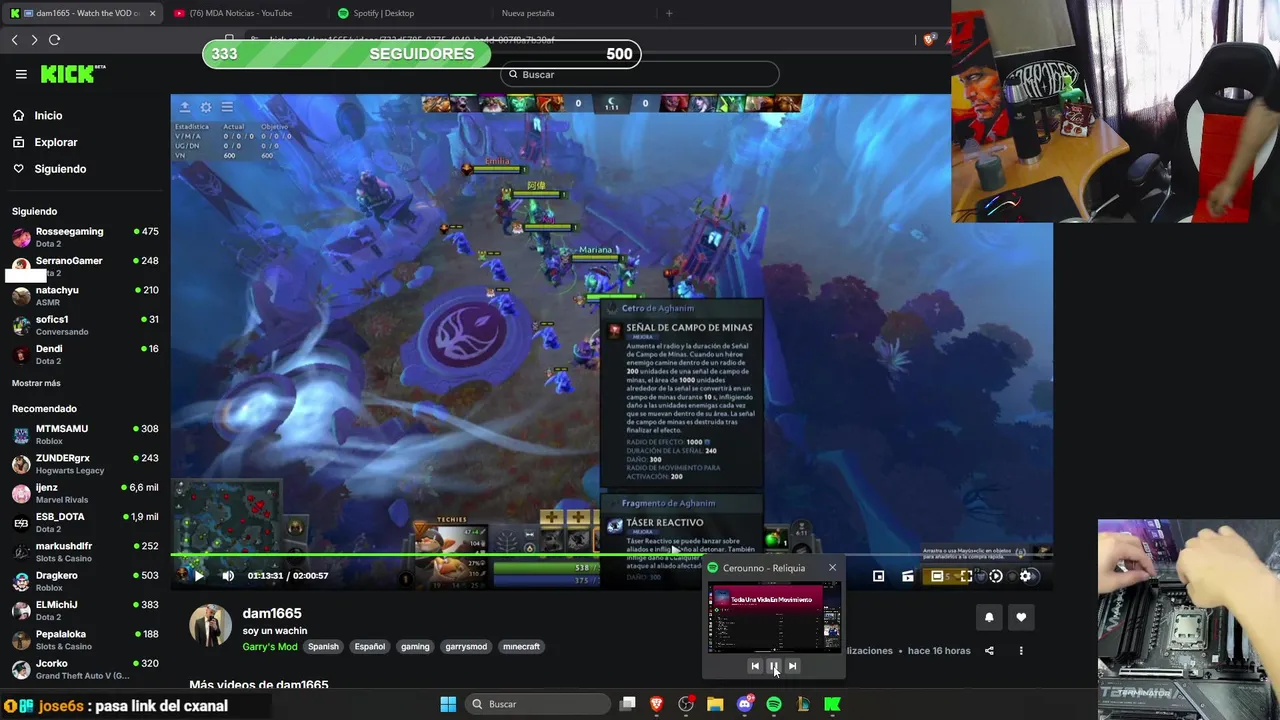Open Windows Start menu
Image resolution: width=1280 pixels, height=720 pixels.
(x=448, y=704)
